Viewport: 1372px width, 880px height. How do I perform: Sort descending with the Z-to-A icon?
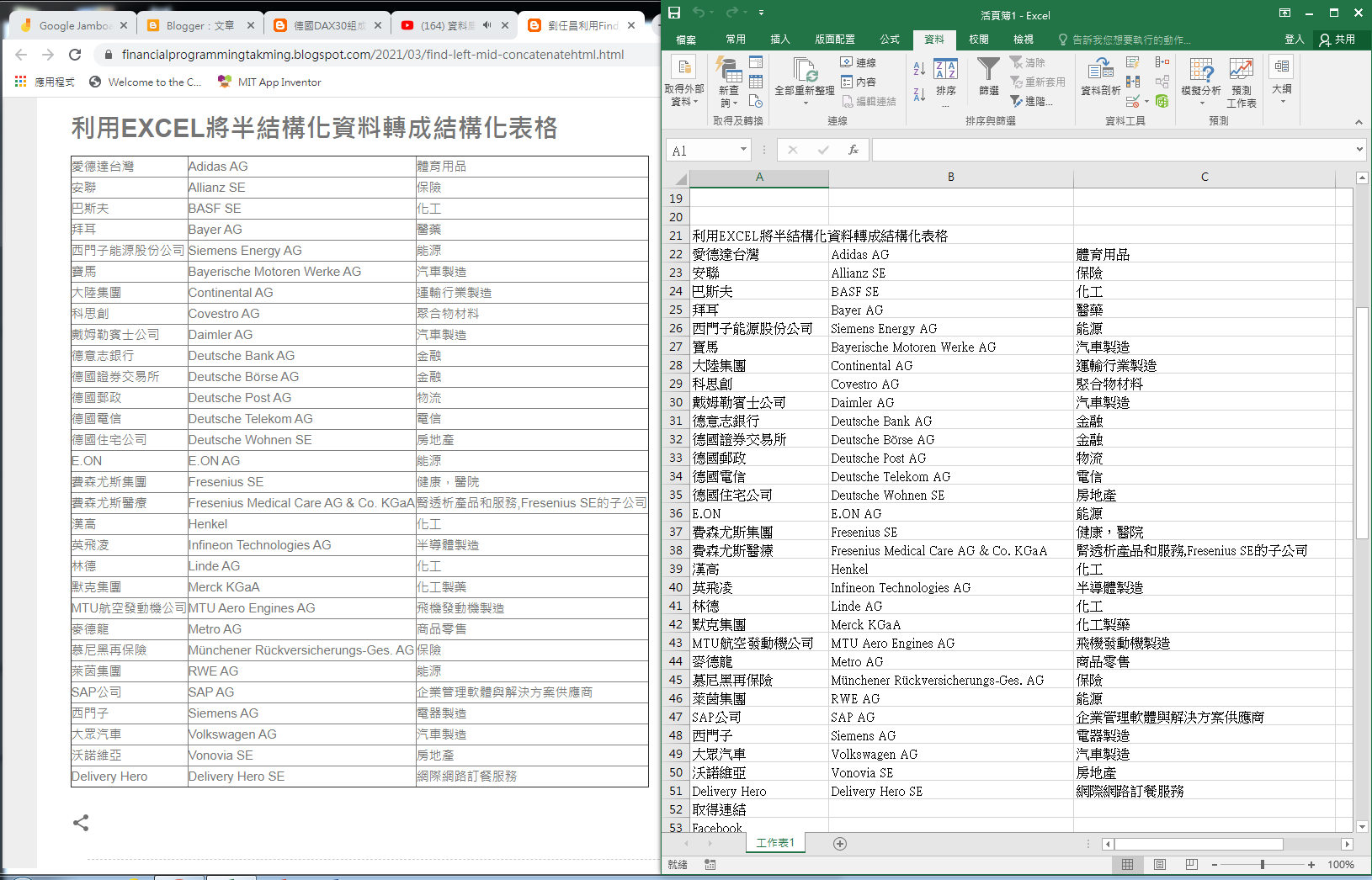coord(919,93)
